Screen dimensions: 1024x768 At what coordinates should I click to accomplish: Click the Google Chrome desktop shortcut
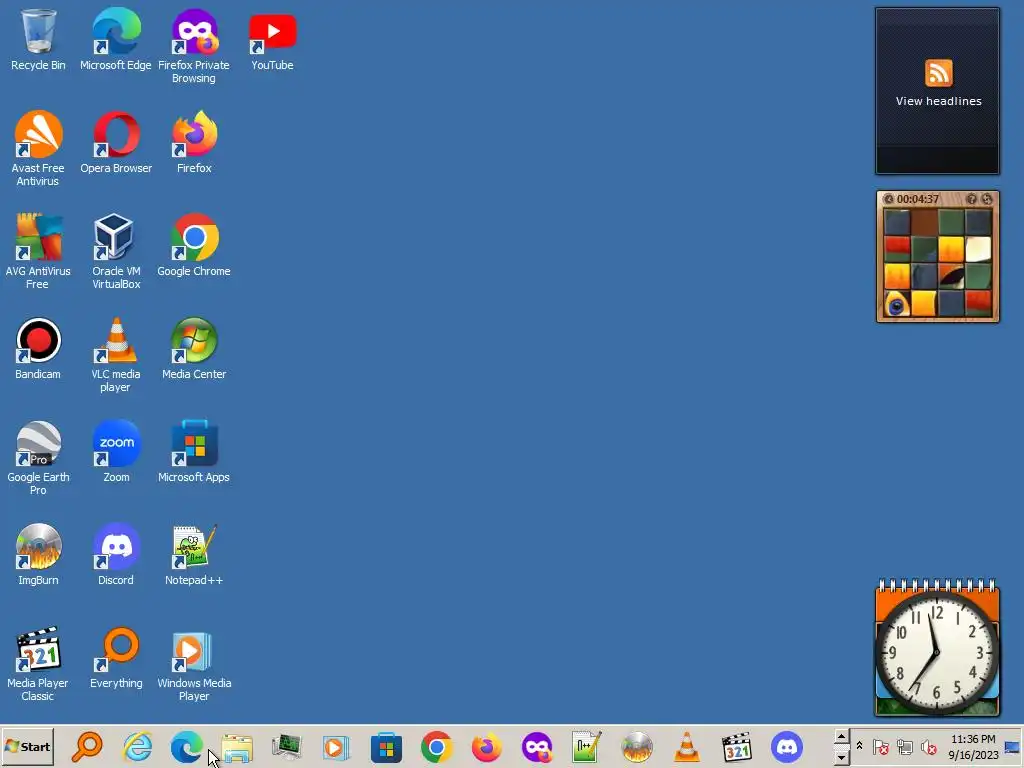click(194, 245)
